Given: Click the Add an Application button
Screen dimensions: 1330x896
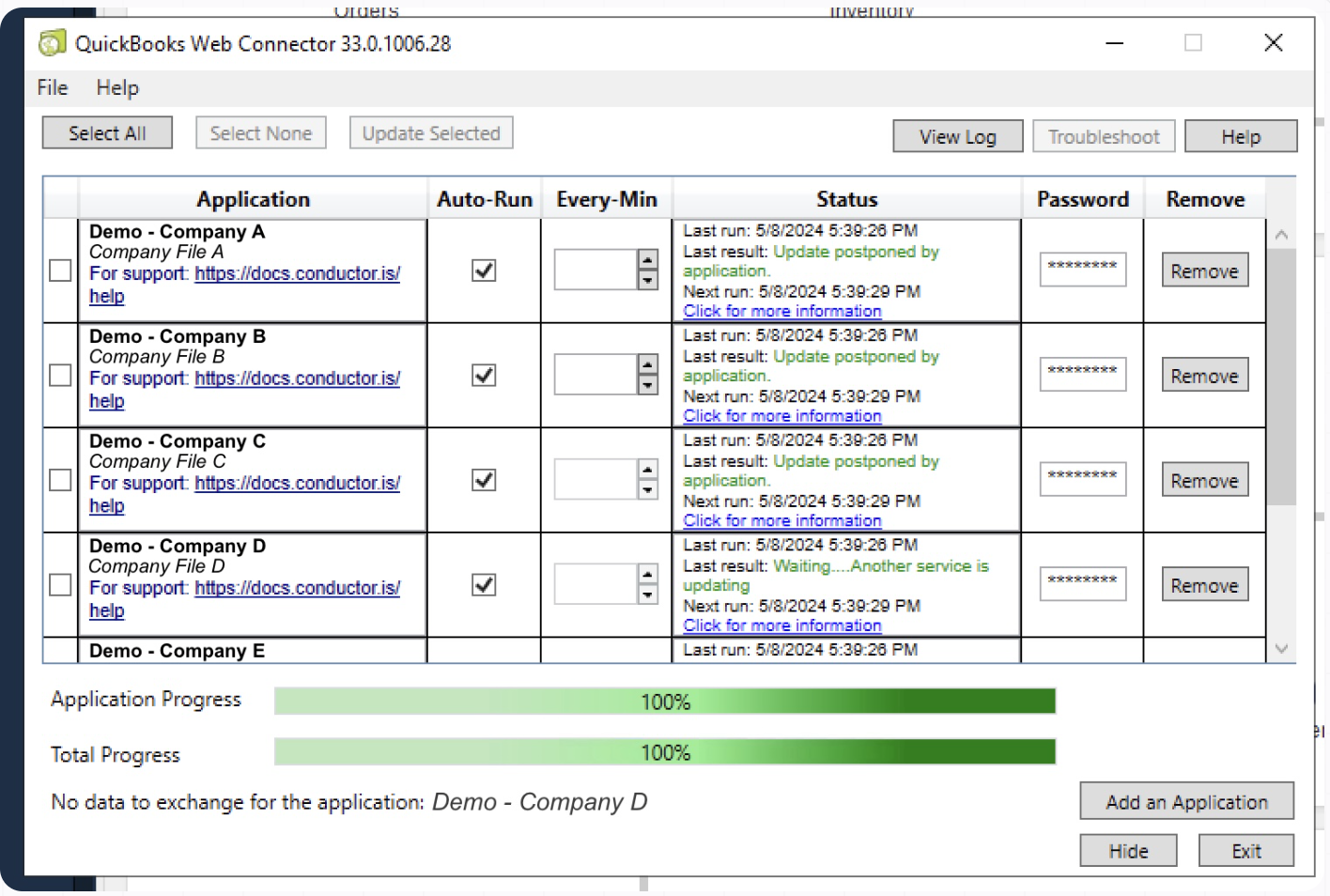Looking at the screenshot, I should [x=1186, y=801].
